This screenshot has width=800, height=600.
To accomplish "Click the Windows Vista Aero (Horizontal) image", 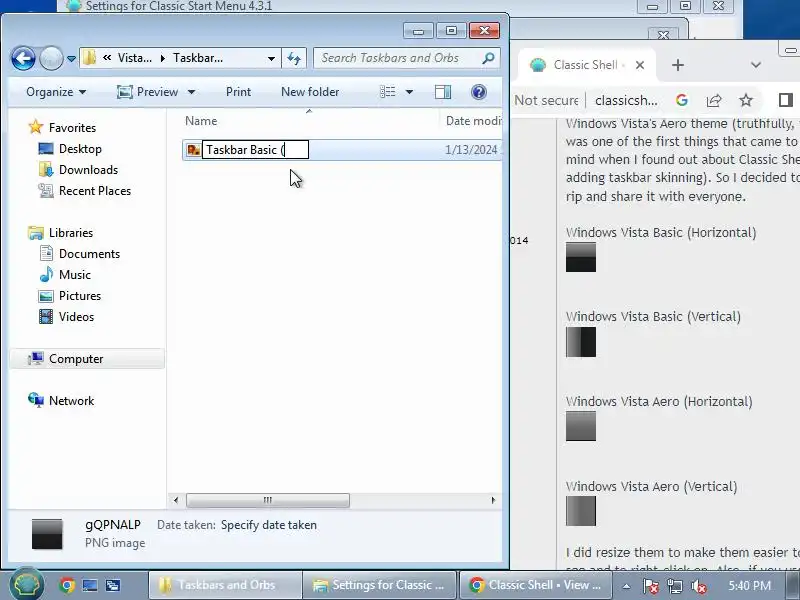I will [x=581, y=426].
